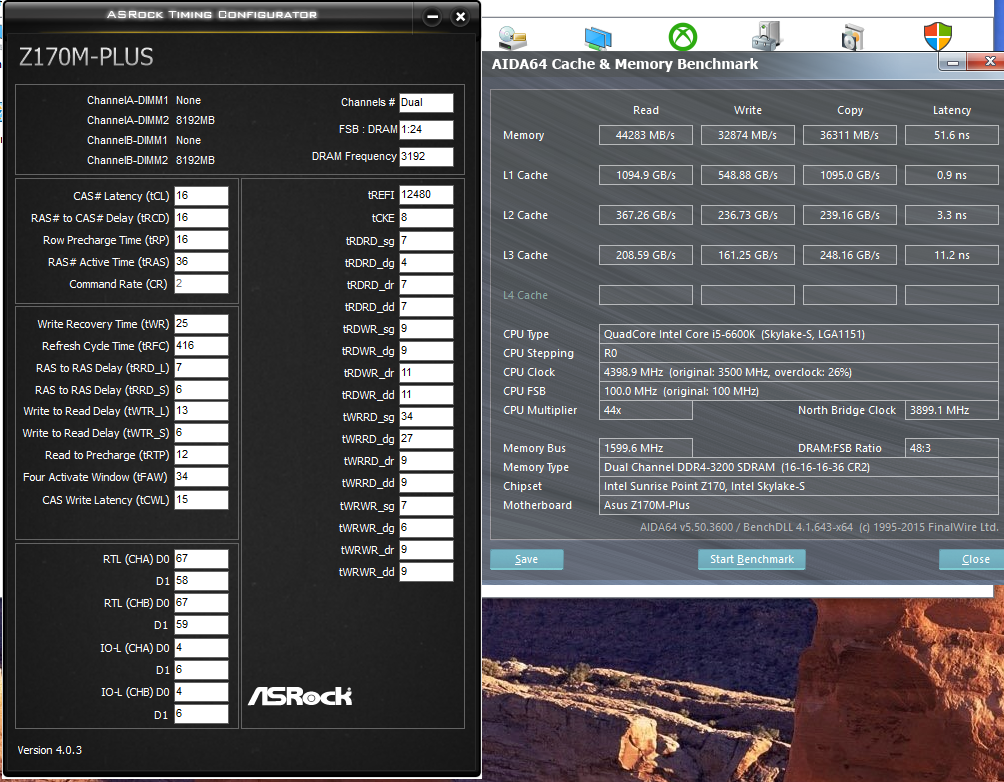Select the tRDRD_dg field
Screen dimensions: 1004x782
pos(426,263)
